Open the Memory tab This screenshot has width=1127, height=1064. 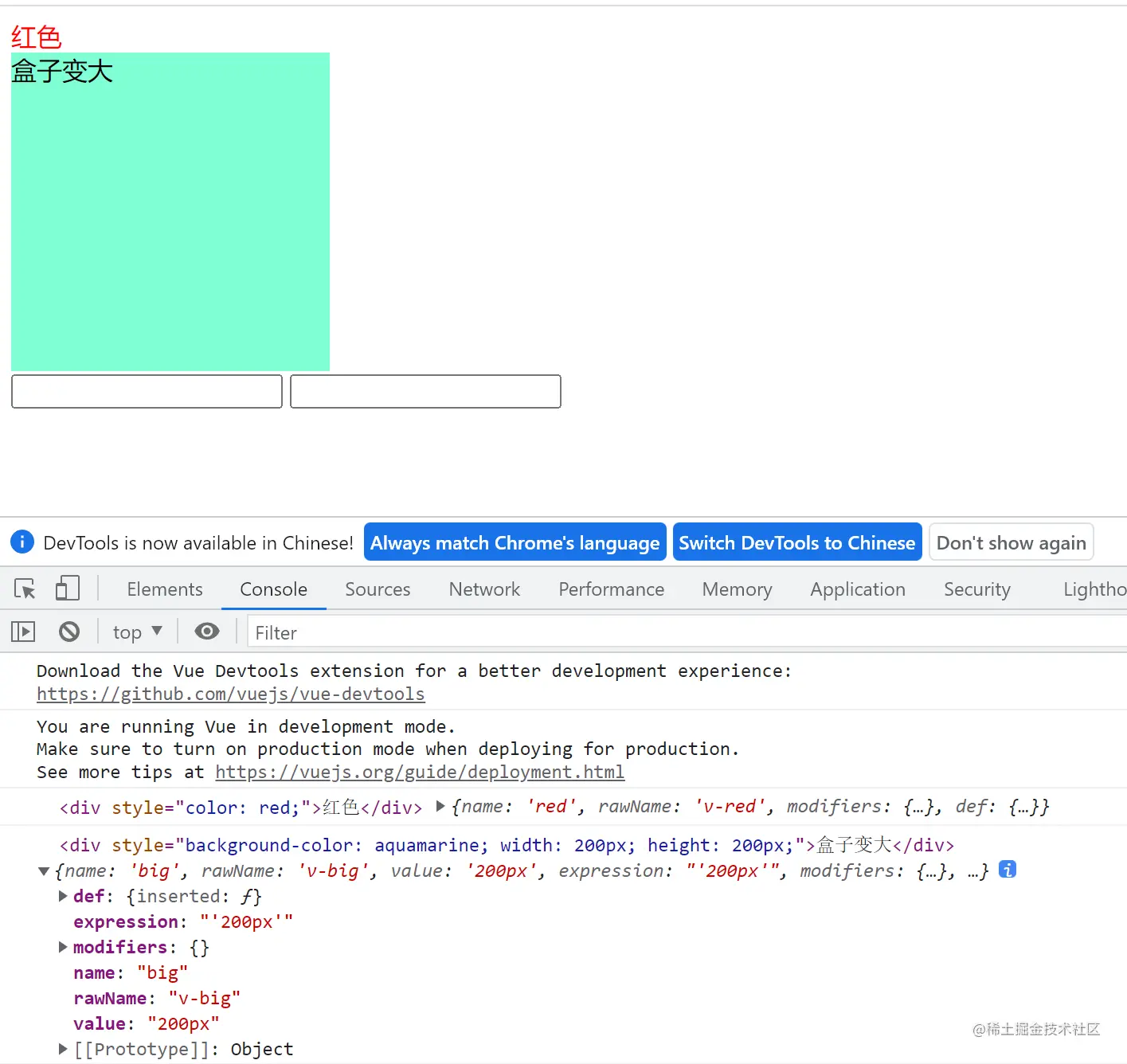click(x=738, y=589)
